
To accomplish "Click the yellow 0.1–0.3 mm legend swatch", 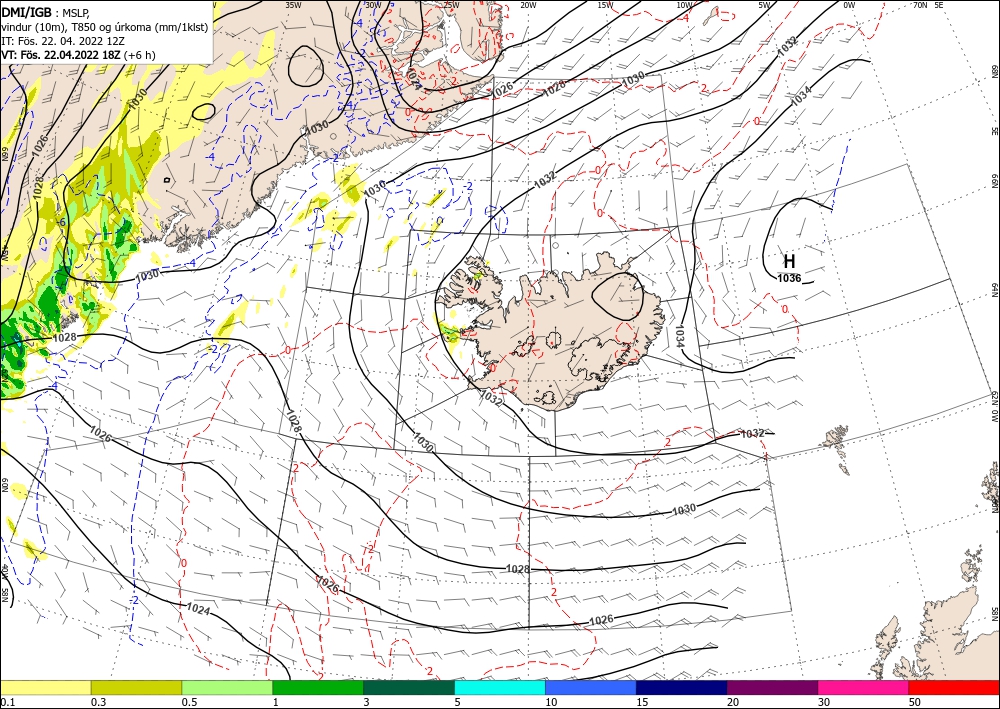I will (x=45, y=687).
